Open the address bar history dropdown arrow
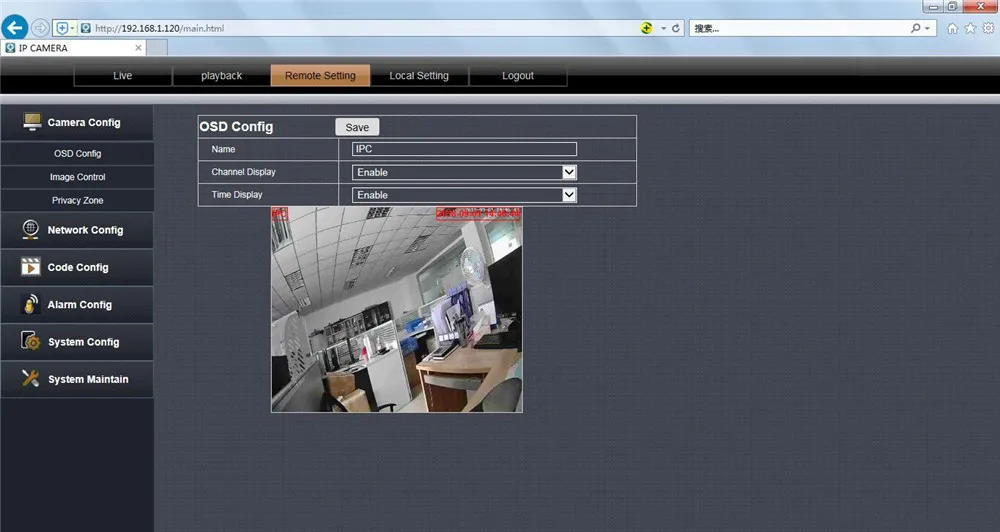 tap(663, 28)
